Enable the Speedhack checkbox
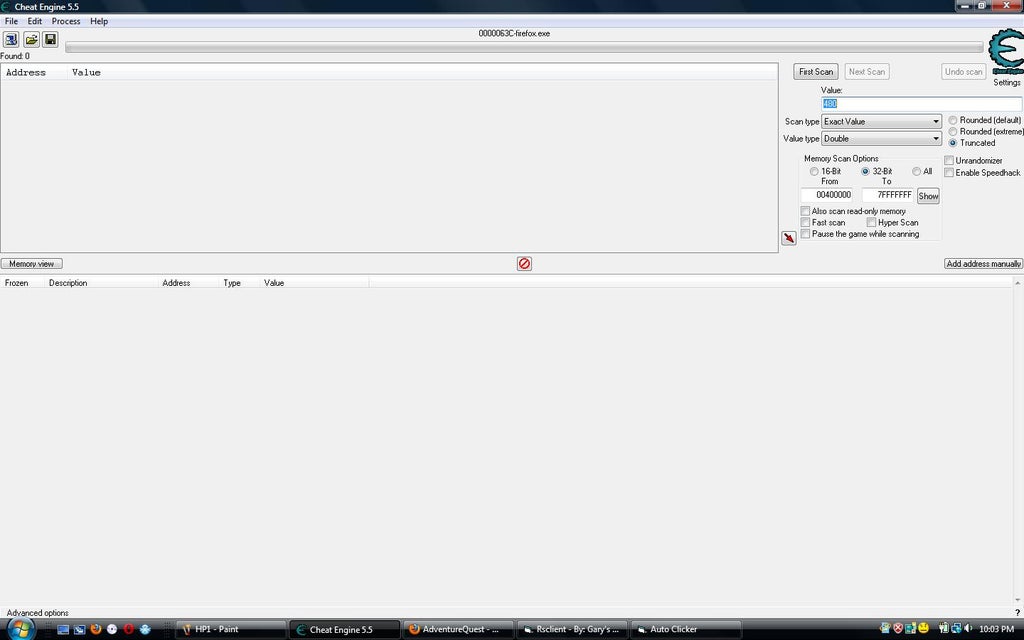The height and width of the screenshot is (640, 1024). click(x=949, y=171)
